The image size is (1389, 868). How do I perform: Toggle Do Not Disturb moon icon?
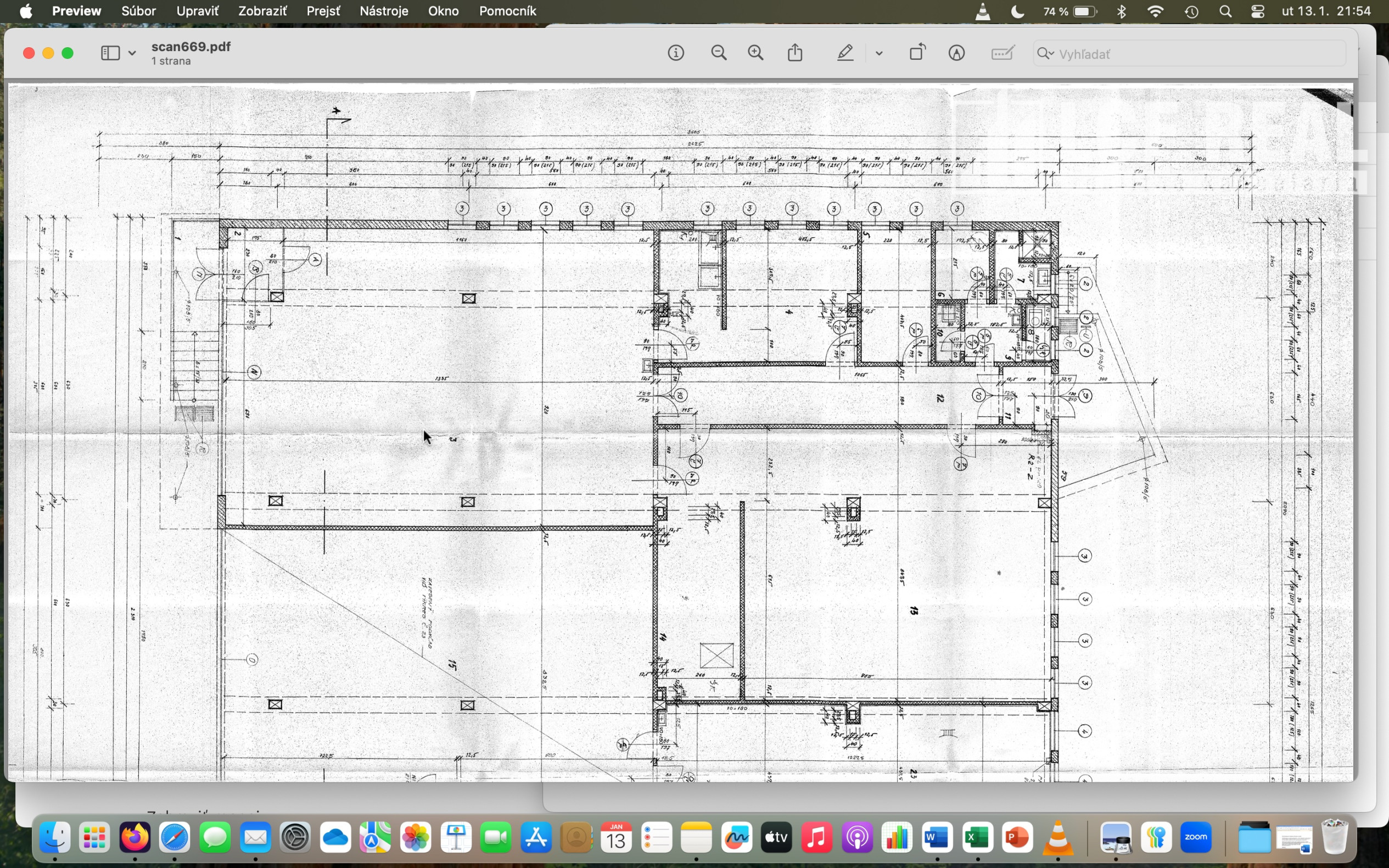[1017, 12]
